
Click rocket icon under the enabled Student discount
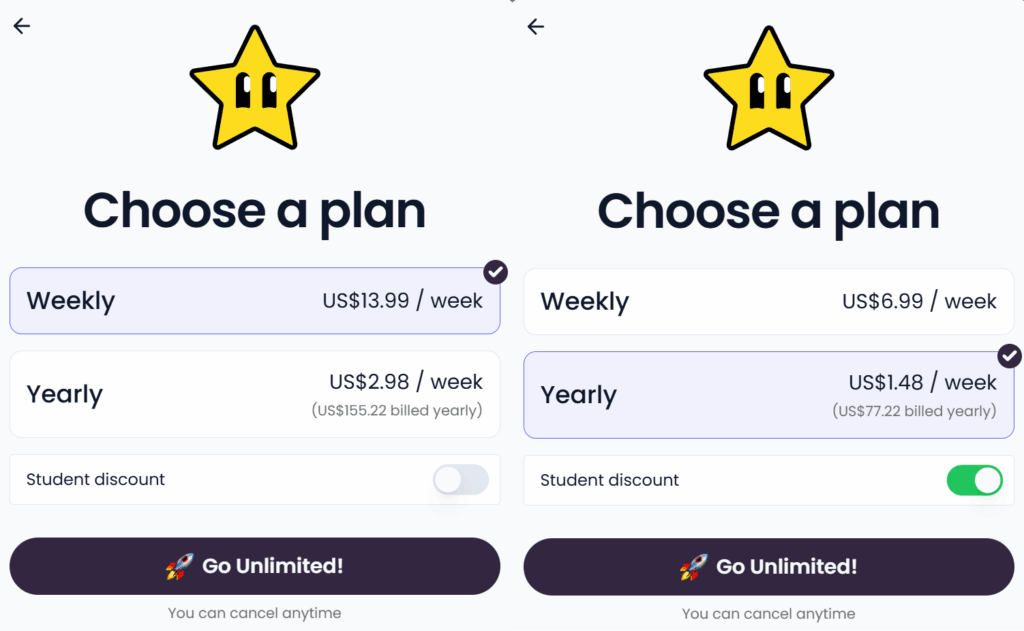point(693,567)
